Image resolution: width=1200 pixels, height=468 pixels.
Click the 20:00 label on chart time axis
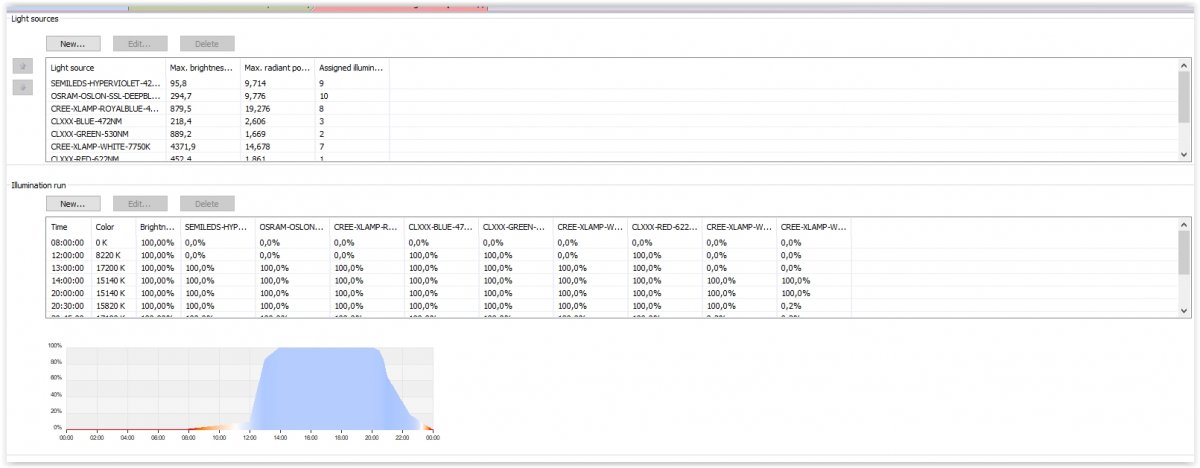click(x=371, y=437)
